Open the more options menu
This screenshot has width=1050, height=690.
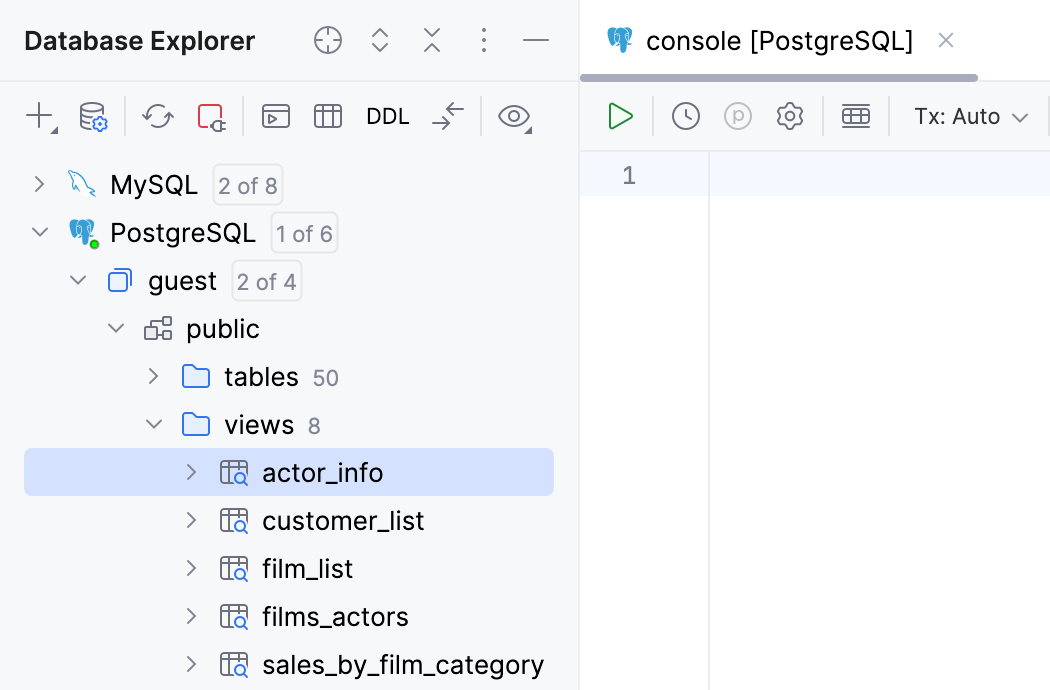(484, 41)
